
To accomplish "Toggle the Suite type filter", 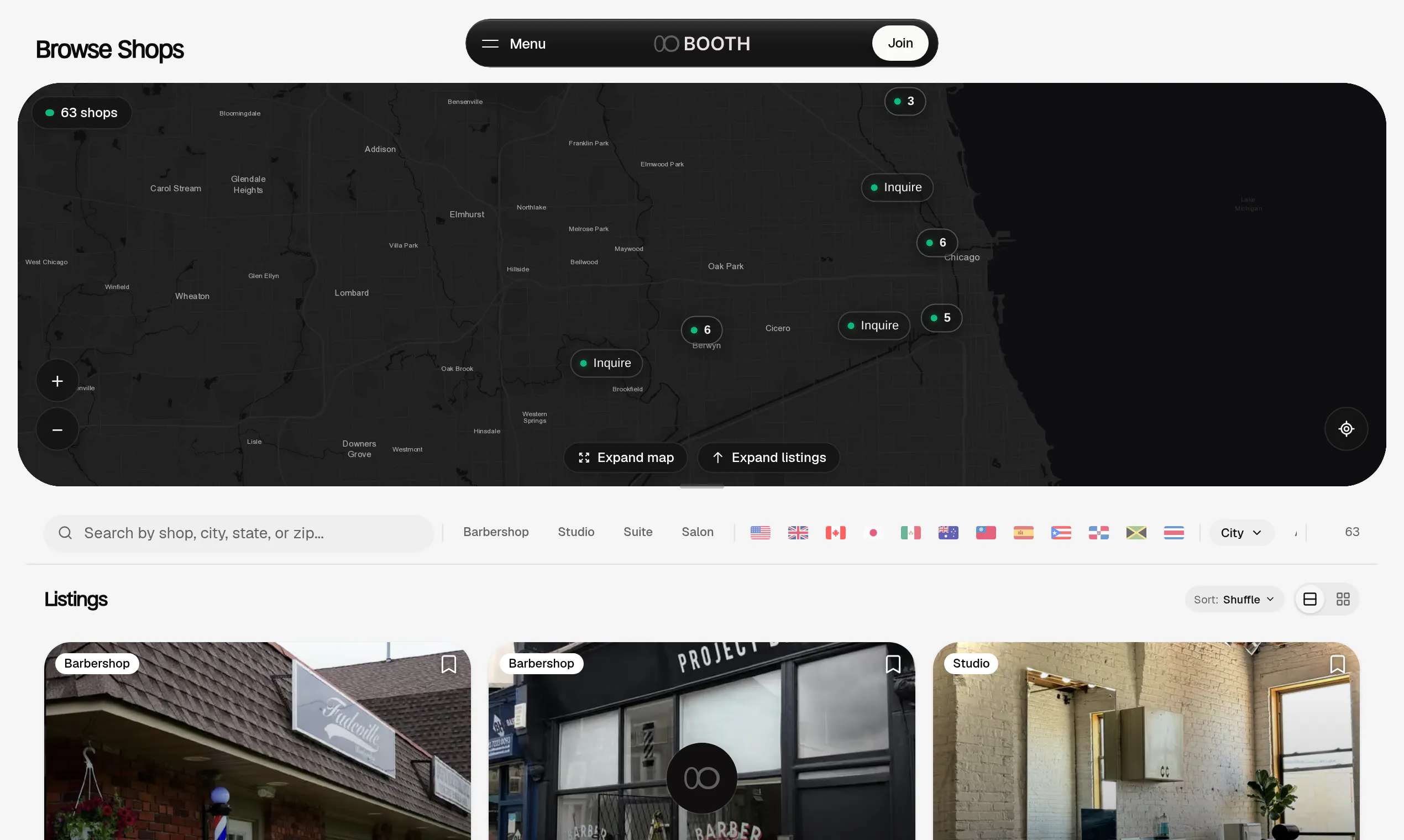I will [638, 532].
